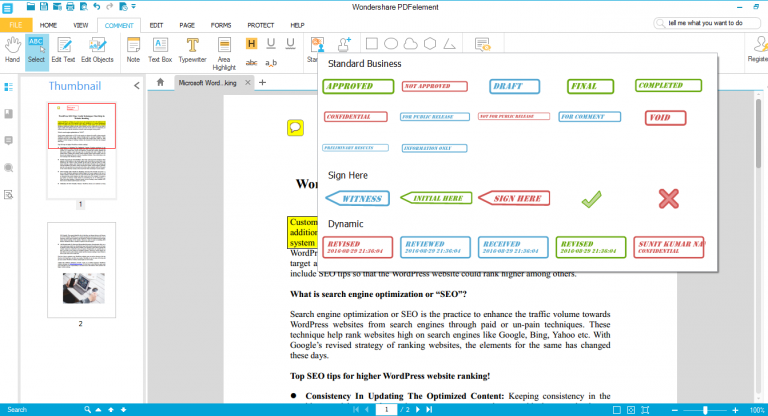
Task: Switch to the FORMS tab
Action: tap(221, 25)
